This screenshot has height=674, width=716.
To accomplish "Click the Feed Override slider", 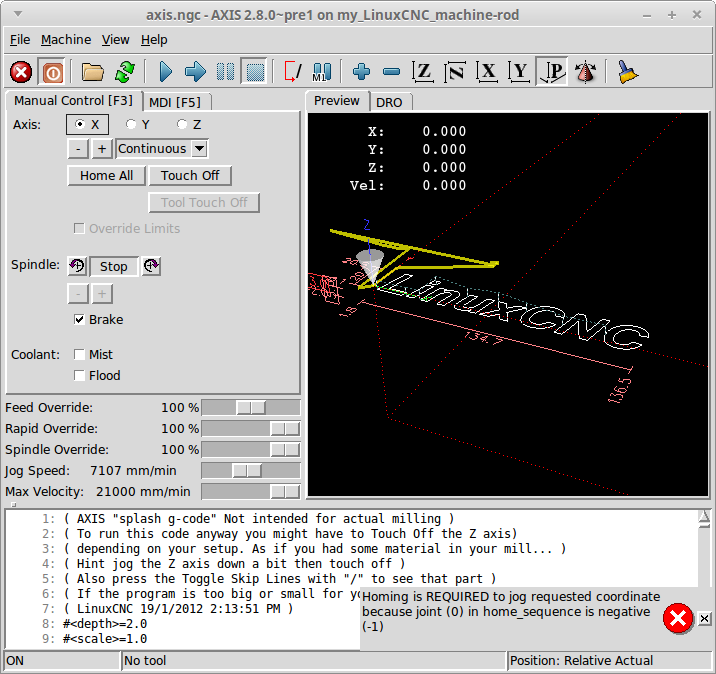I will (250, 408).
